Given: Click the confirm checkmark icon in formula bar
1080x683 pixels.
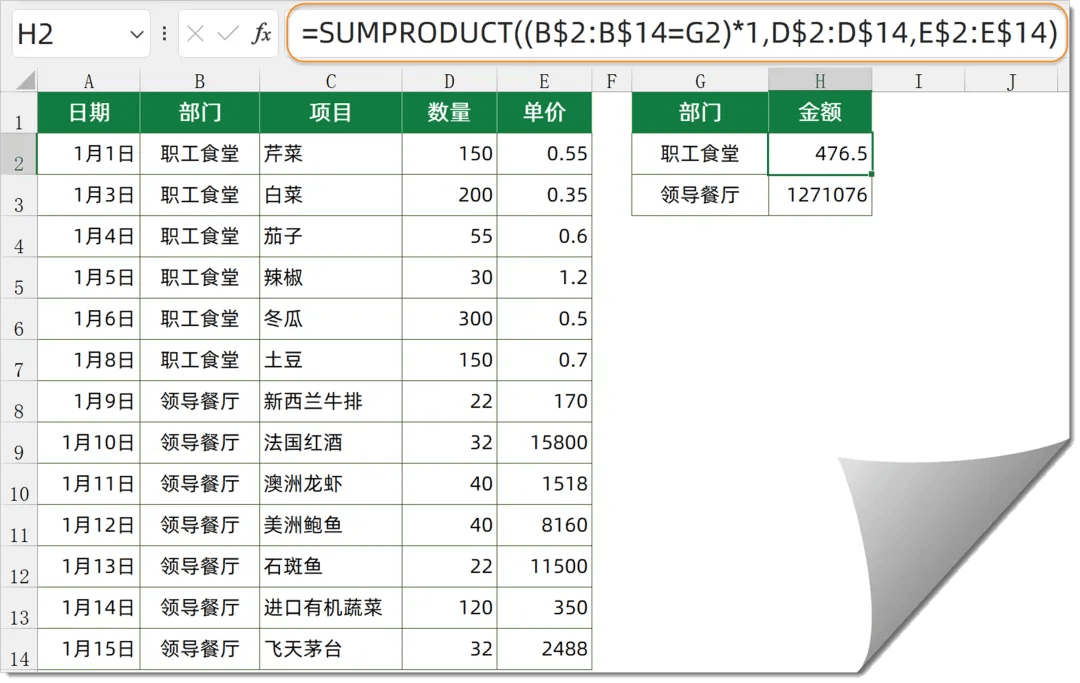Looking at the screenshot, I should pyautogui.click(x=227, y=33).
